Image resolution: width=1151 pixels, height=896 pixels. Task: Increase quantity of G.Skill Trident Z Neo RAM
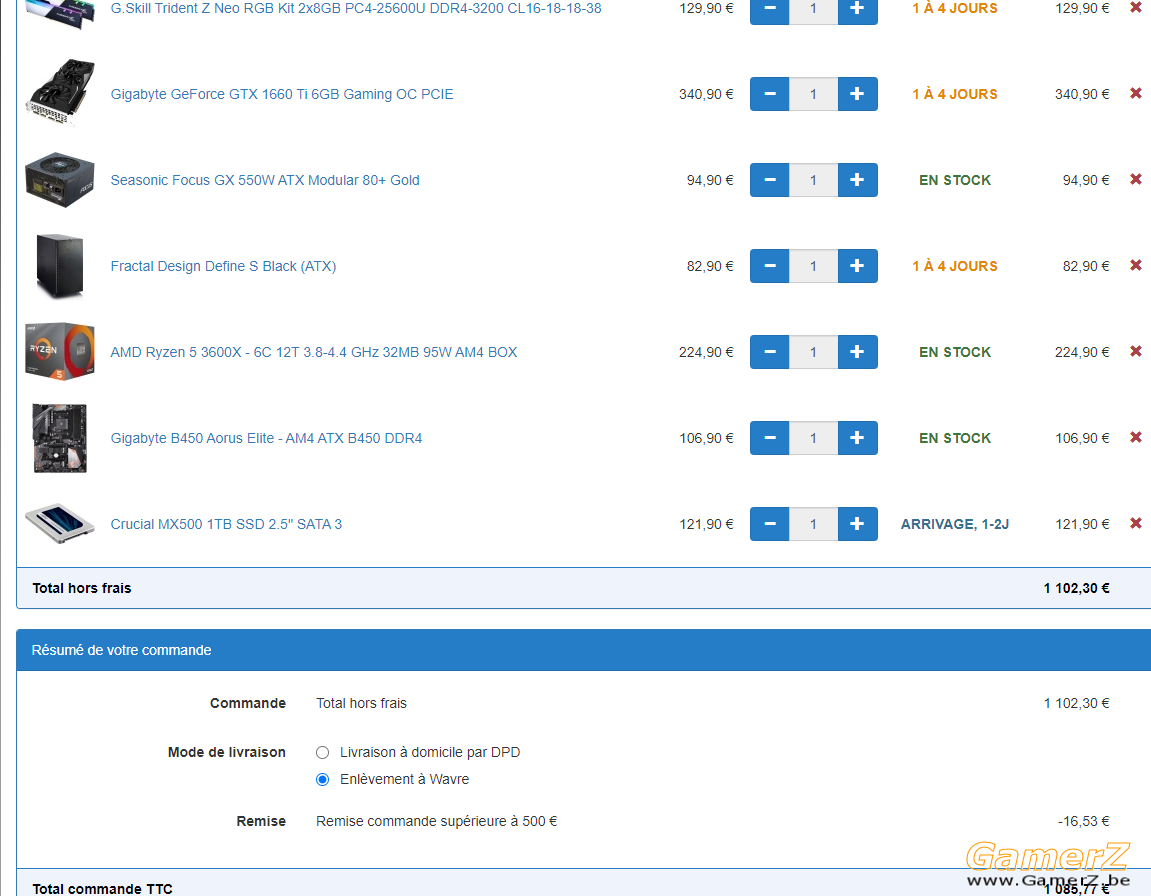[x=857, y=10]
